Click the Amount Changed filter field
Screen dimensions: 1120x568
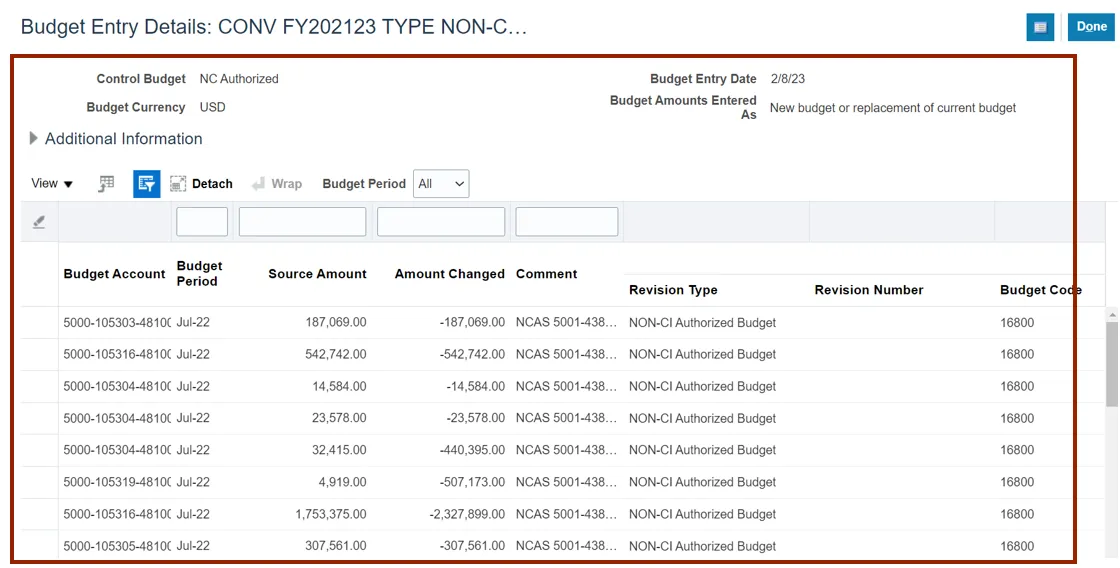(440, 222)
